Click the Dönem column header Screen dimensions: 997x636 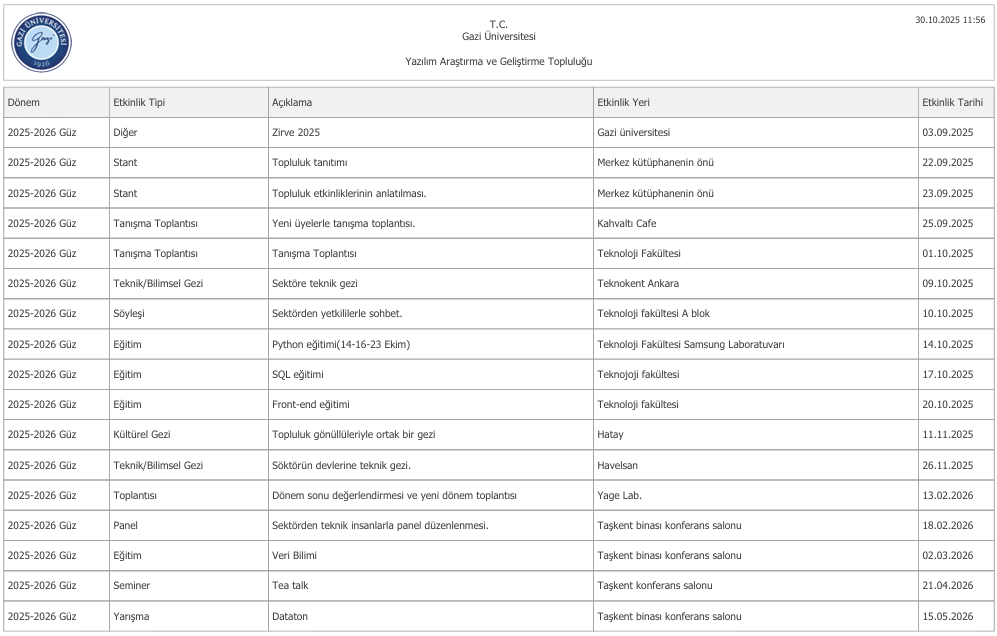click(x=24, y=102)
